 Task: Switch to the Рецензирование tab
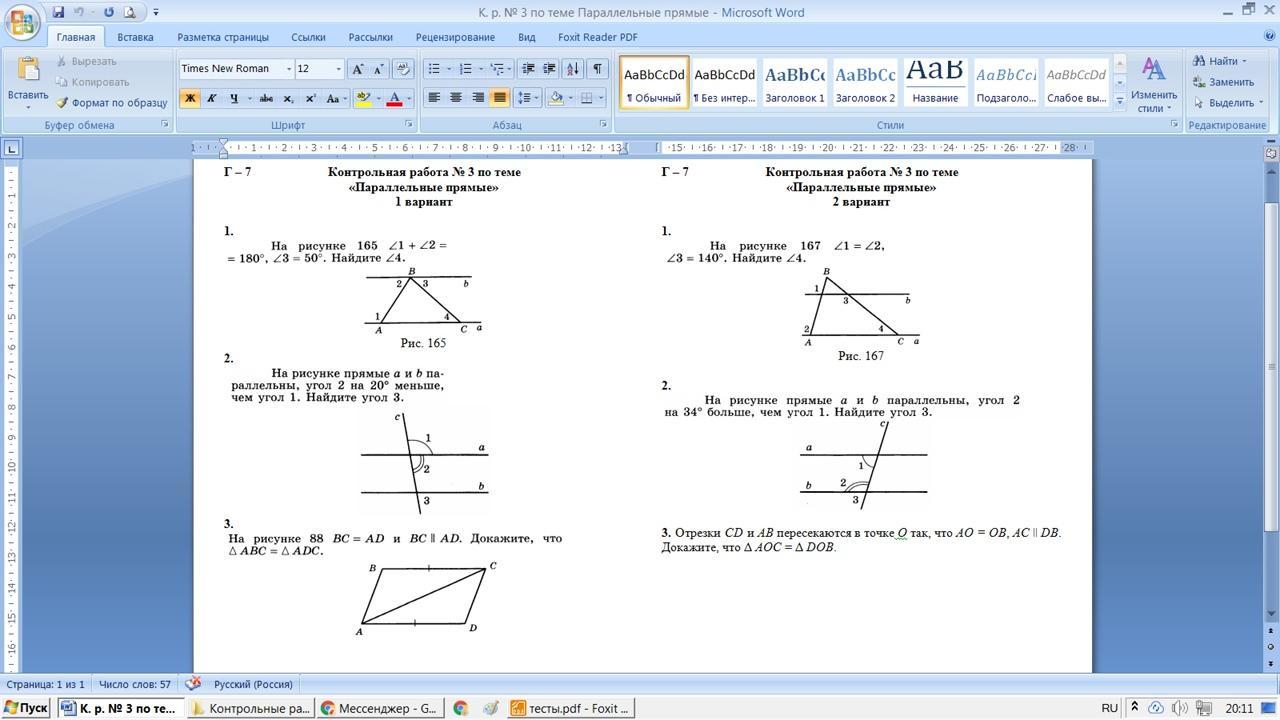pos(455,37)
